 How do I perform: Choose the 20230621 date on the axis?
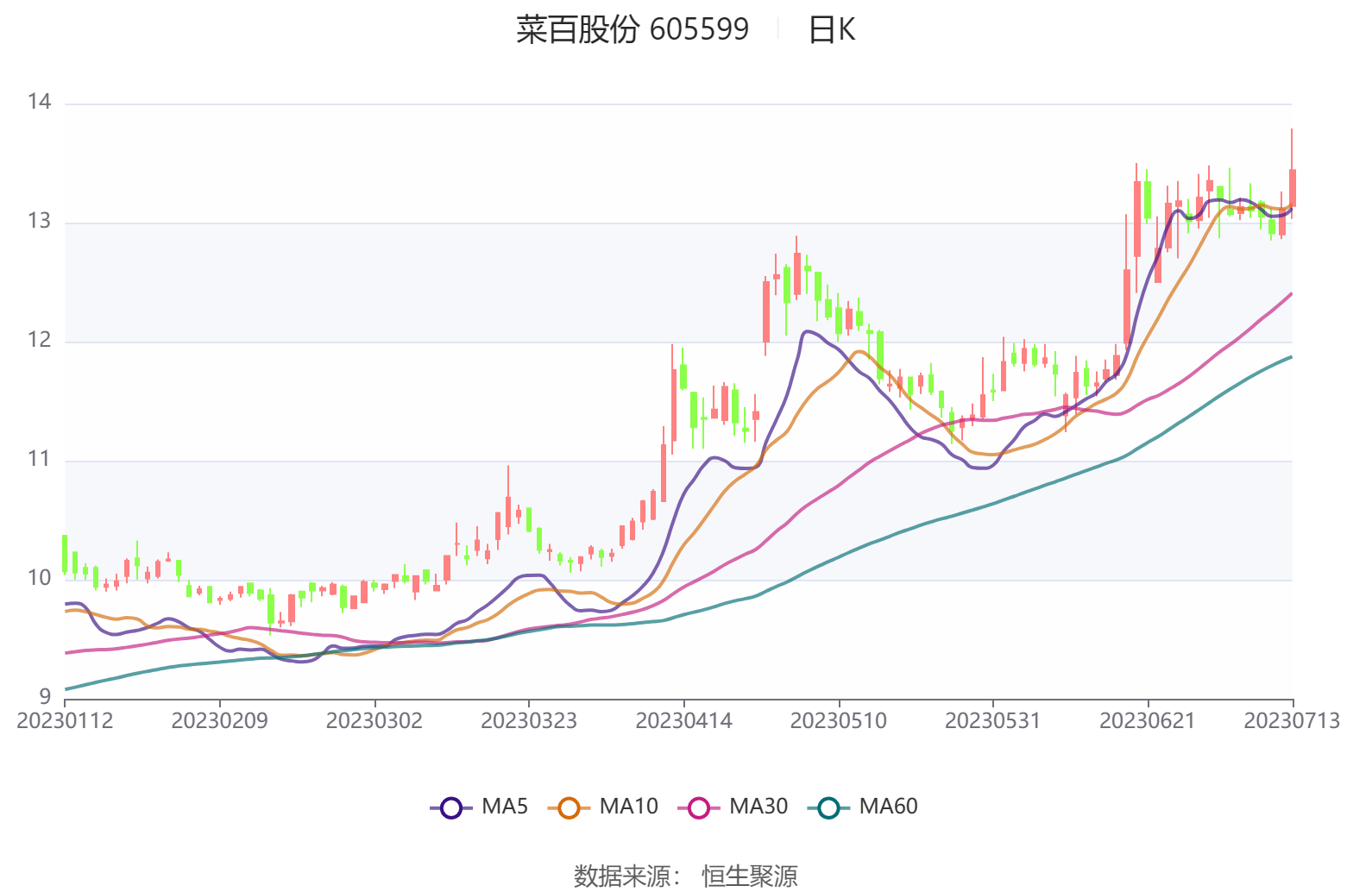1147,721
